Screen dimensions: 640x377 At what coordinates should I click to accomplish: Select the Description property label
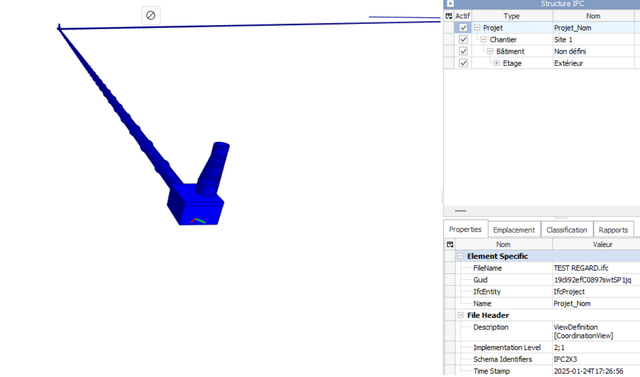pos(491,327)
